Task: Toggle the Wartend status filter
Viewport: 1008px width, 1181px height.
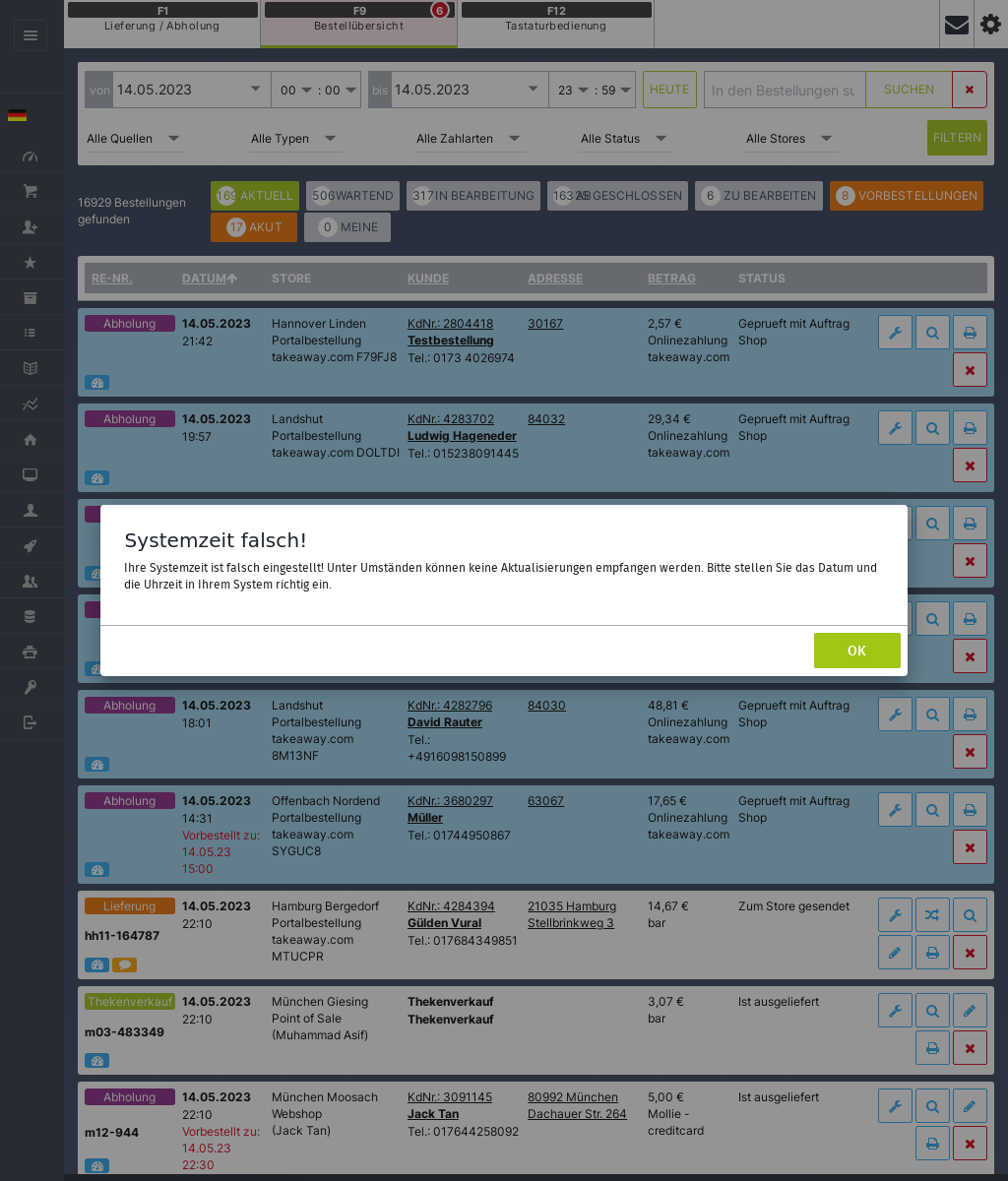Action: 352,196
